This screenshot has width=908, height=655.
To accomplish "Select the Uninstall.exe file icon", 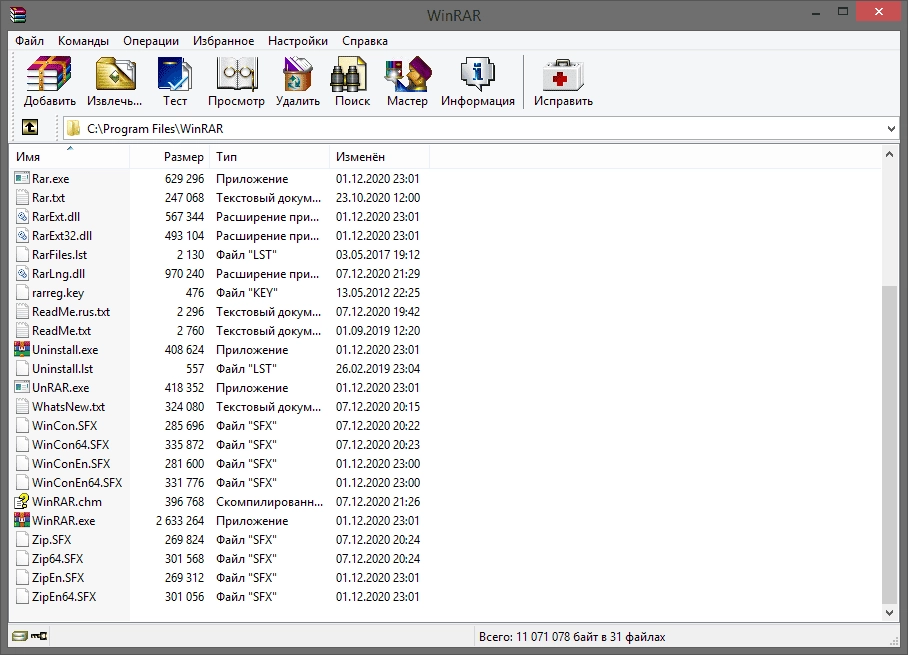I will 22,349.
